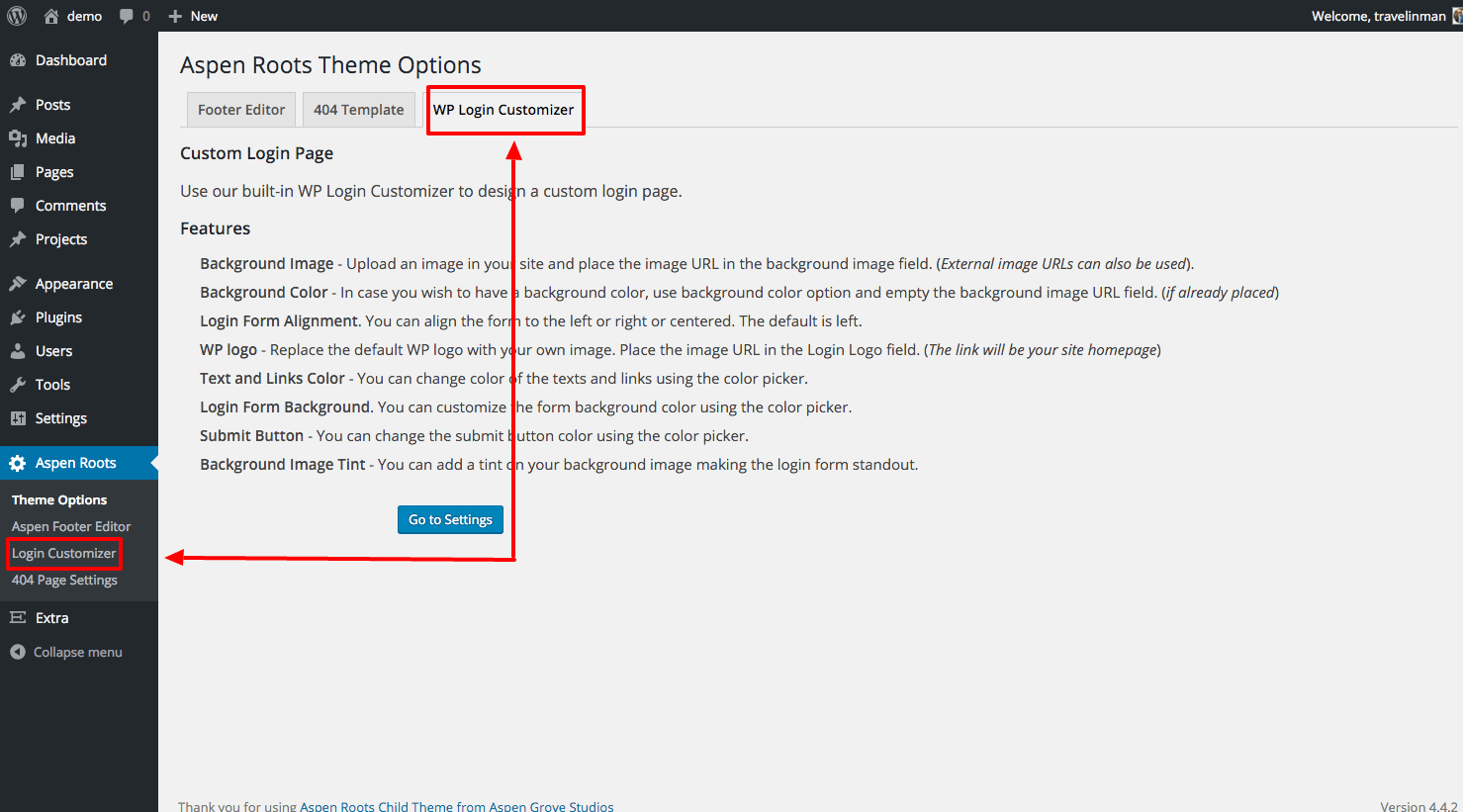The image size is (1463, 812).
Task: Open the Dashboard menu item
Action: (x=71, y=60)
